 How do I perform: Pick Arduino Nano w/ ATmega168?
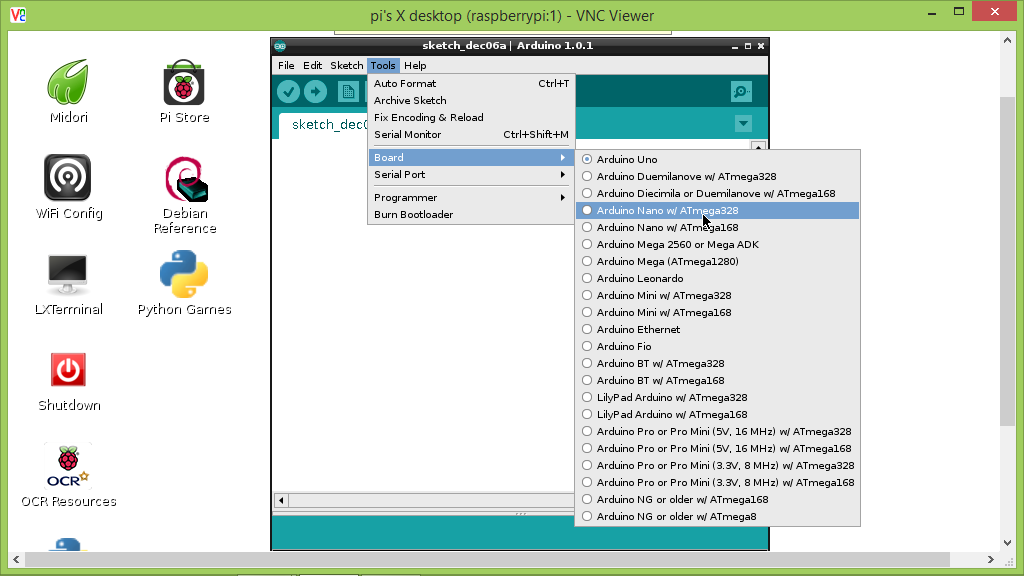(x=718, y=227)
